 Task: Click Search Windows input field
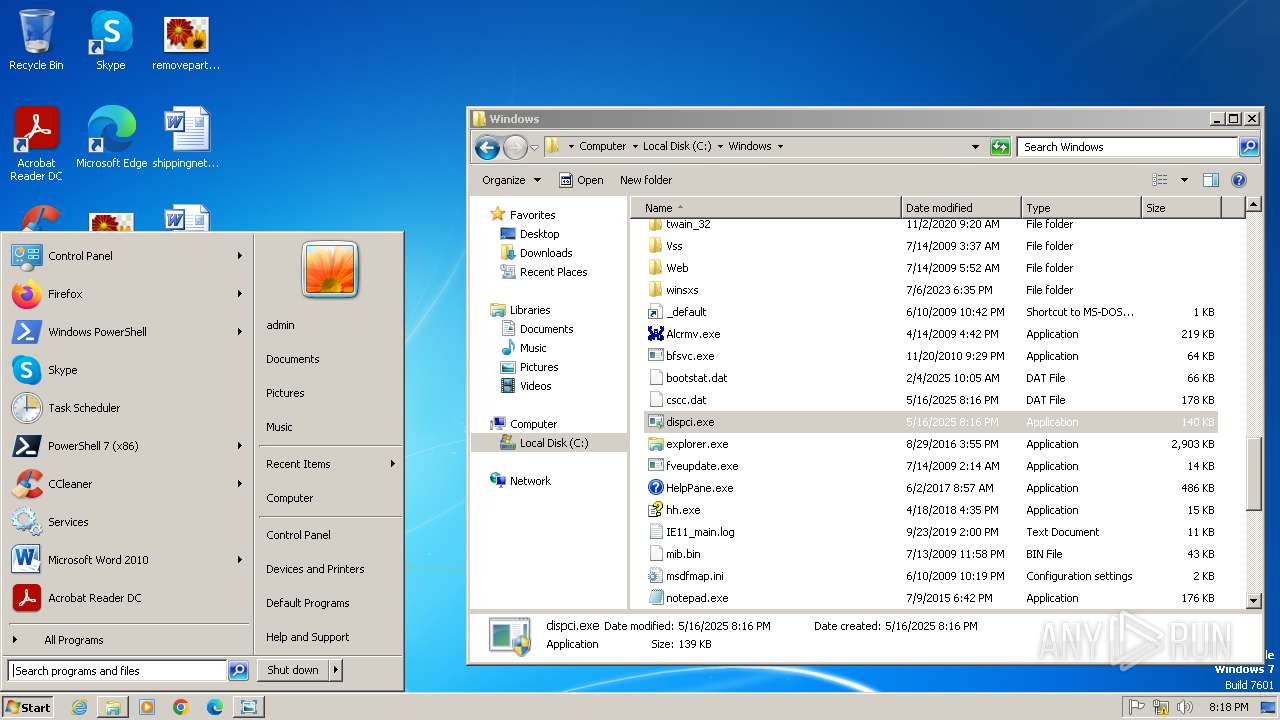coord(1128,147)
